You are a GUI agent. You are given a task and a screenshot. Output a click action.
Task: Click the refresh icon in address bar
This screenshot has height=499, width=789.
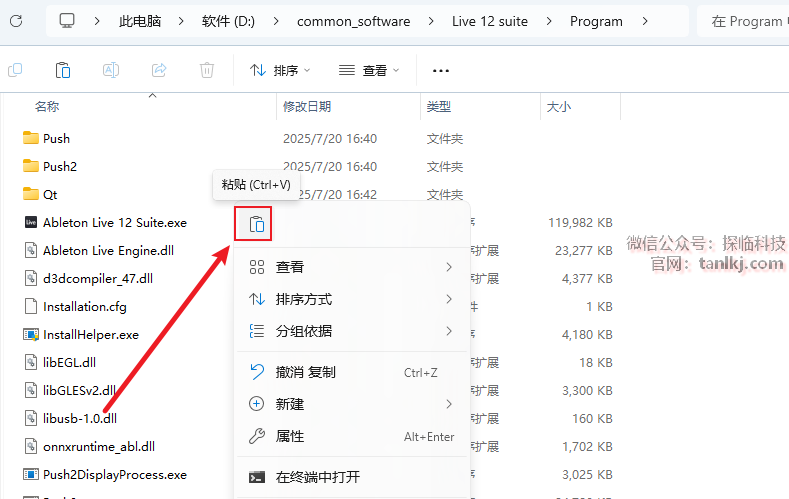[16, 21]
